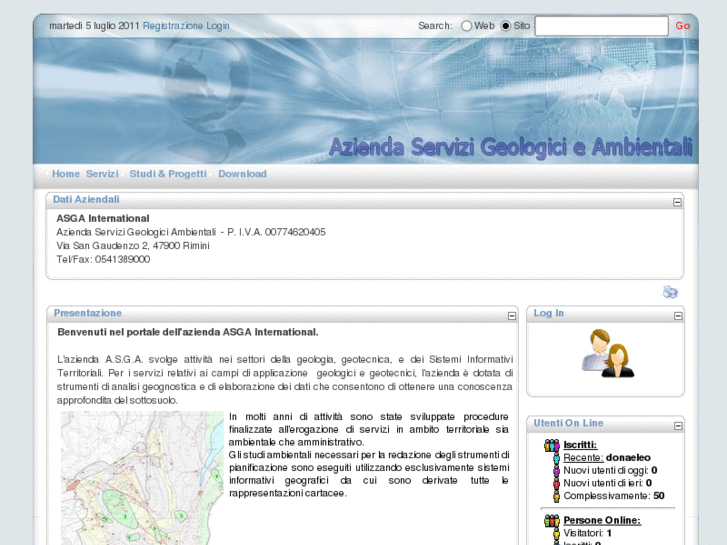The width and height of the screenshot is (727, 545).
Task: Collapse the Presentazione panel
Action: (x=512, y=316)
